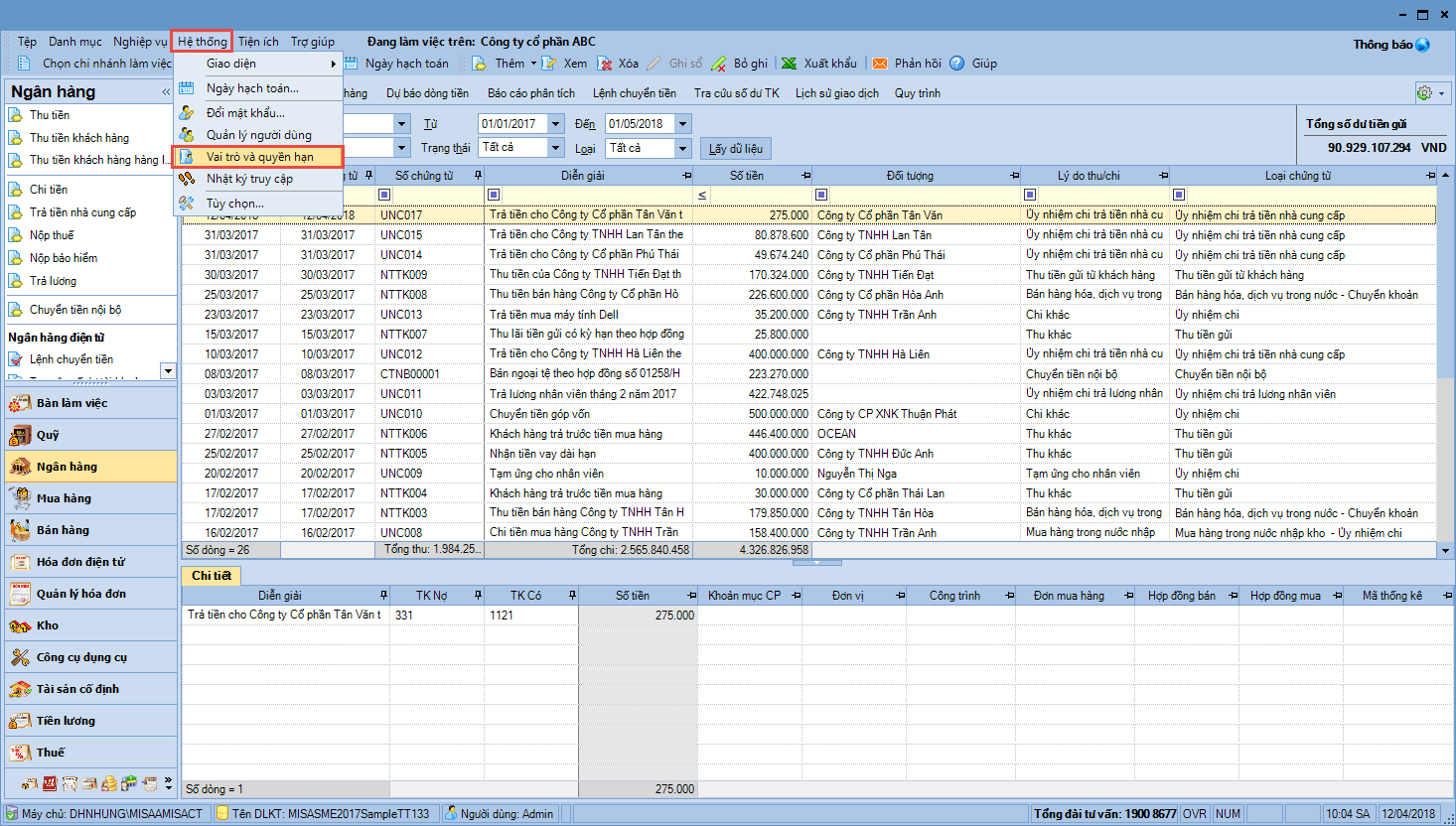Viewport: 1456px width, 826px height.
Task: Expand the Từ date dropdown
Action: pyautogui.click(x=556, y=124)
